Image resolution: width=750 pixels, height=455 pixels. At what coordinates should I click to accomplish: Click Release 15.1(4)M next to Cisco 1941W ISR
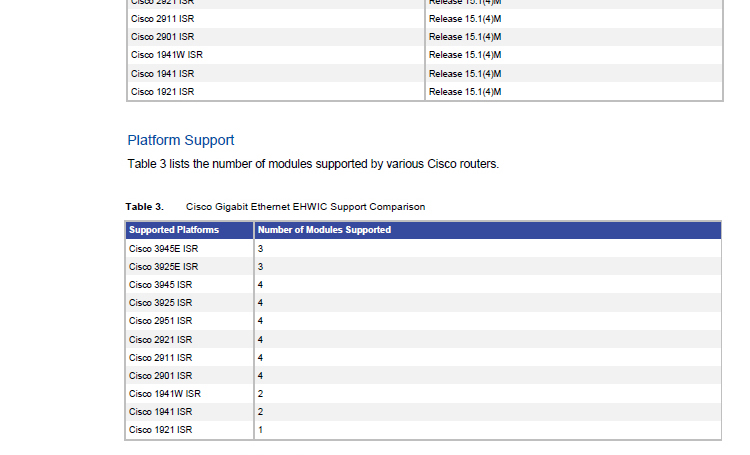[465, 55]
